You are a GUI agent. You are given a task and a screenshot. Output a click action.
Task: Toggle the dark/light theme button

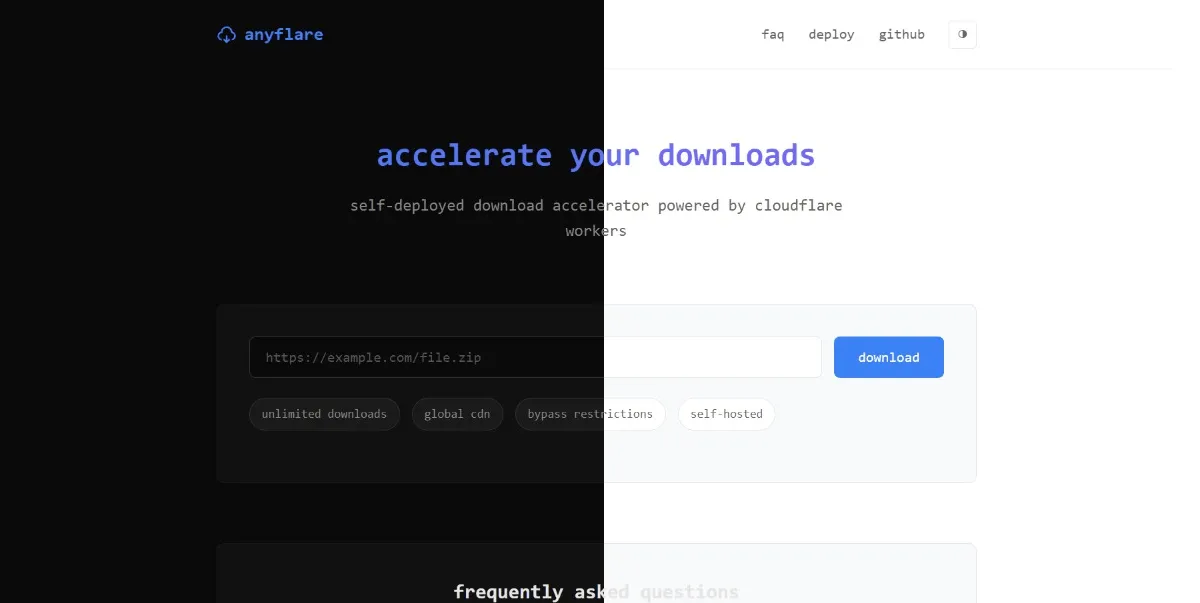click(962, 34)
